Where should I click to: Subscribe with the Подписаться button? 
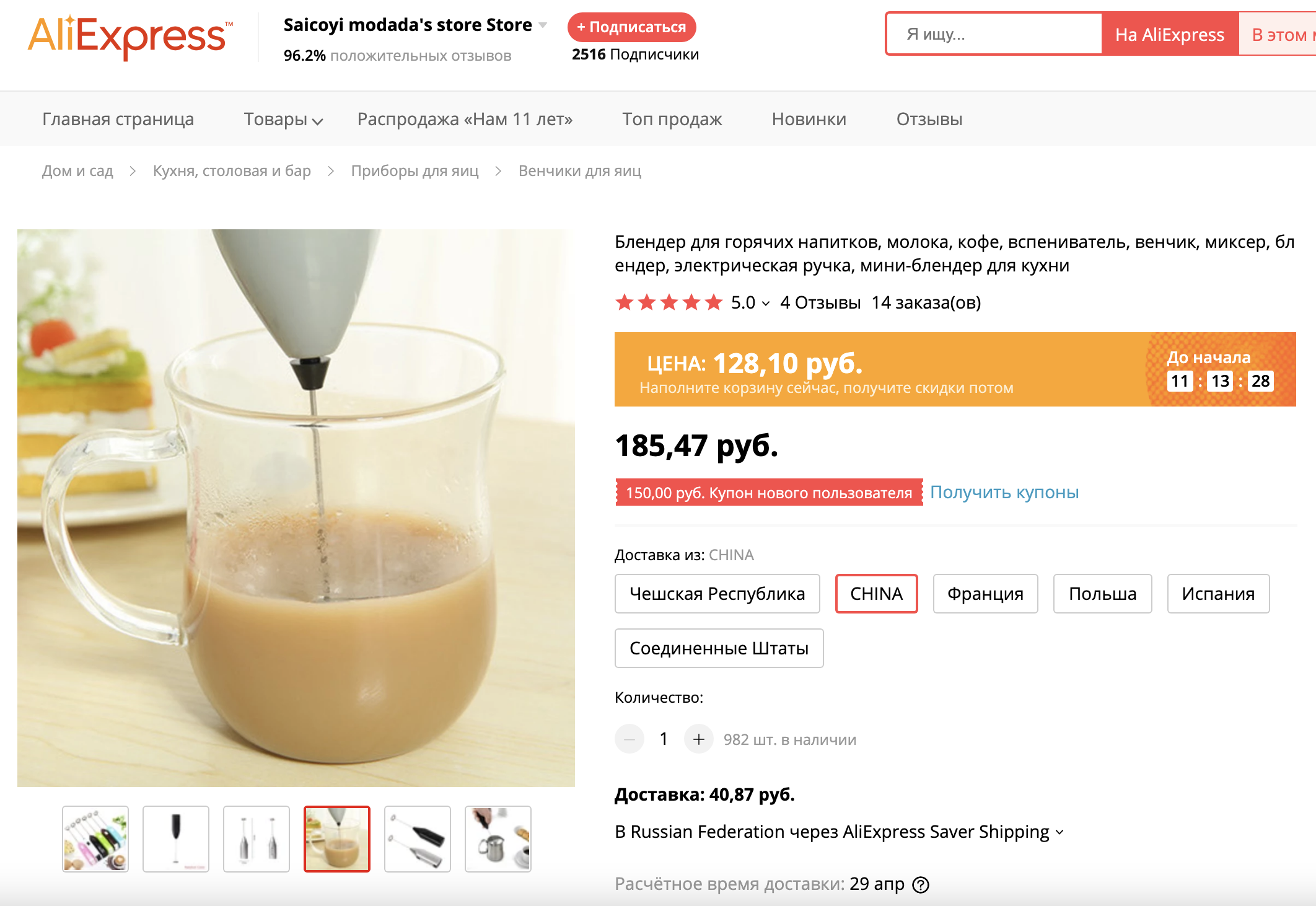click(631, 27)
